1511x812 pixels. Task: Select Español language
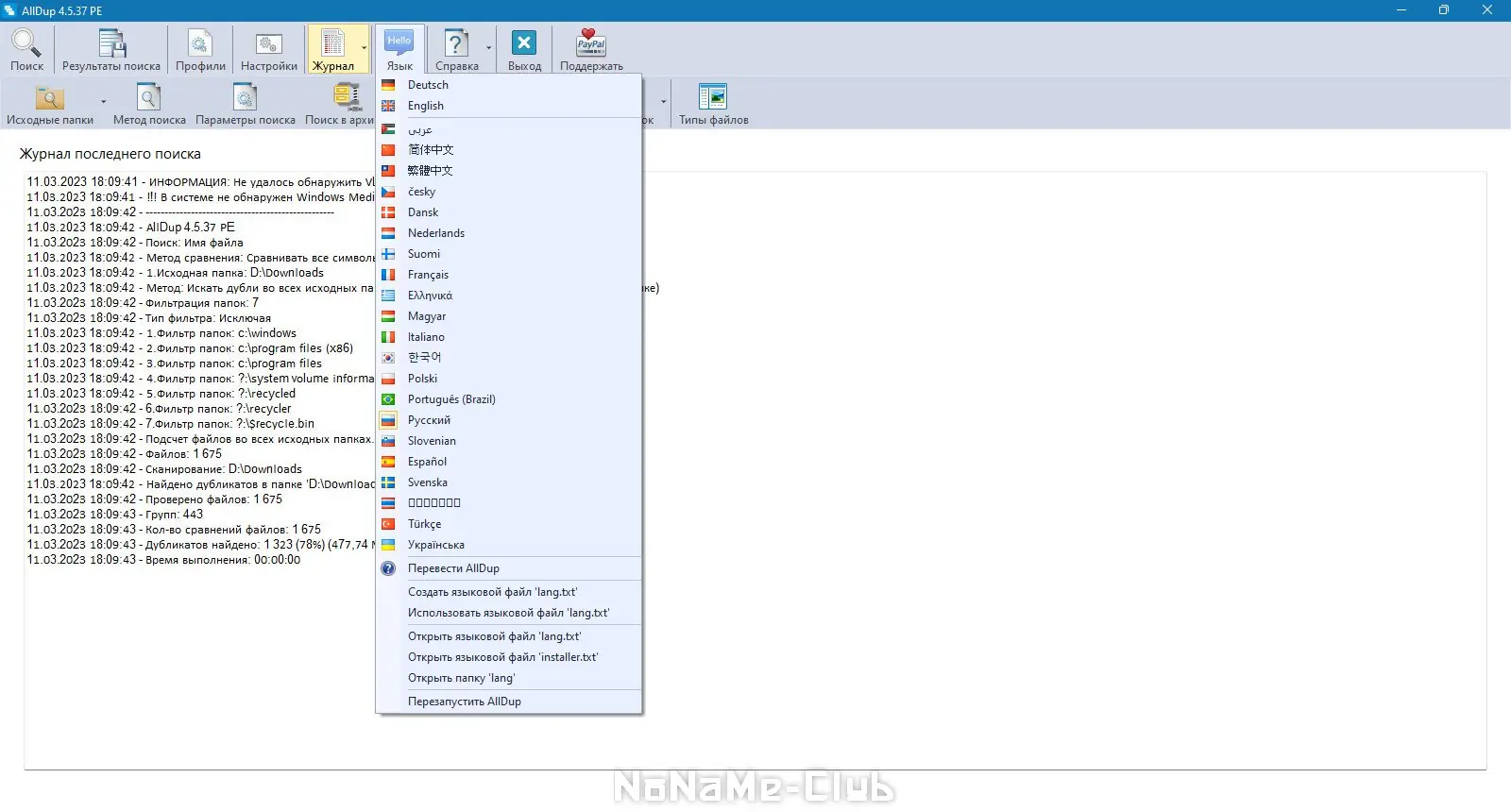click(509, 462)
